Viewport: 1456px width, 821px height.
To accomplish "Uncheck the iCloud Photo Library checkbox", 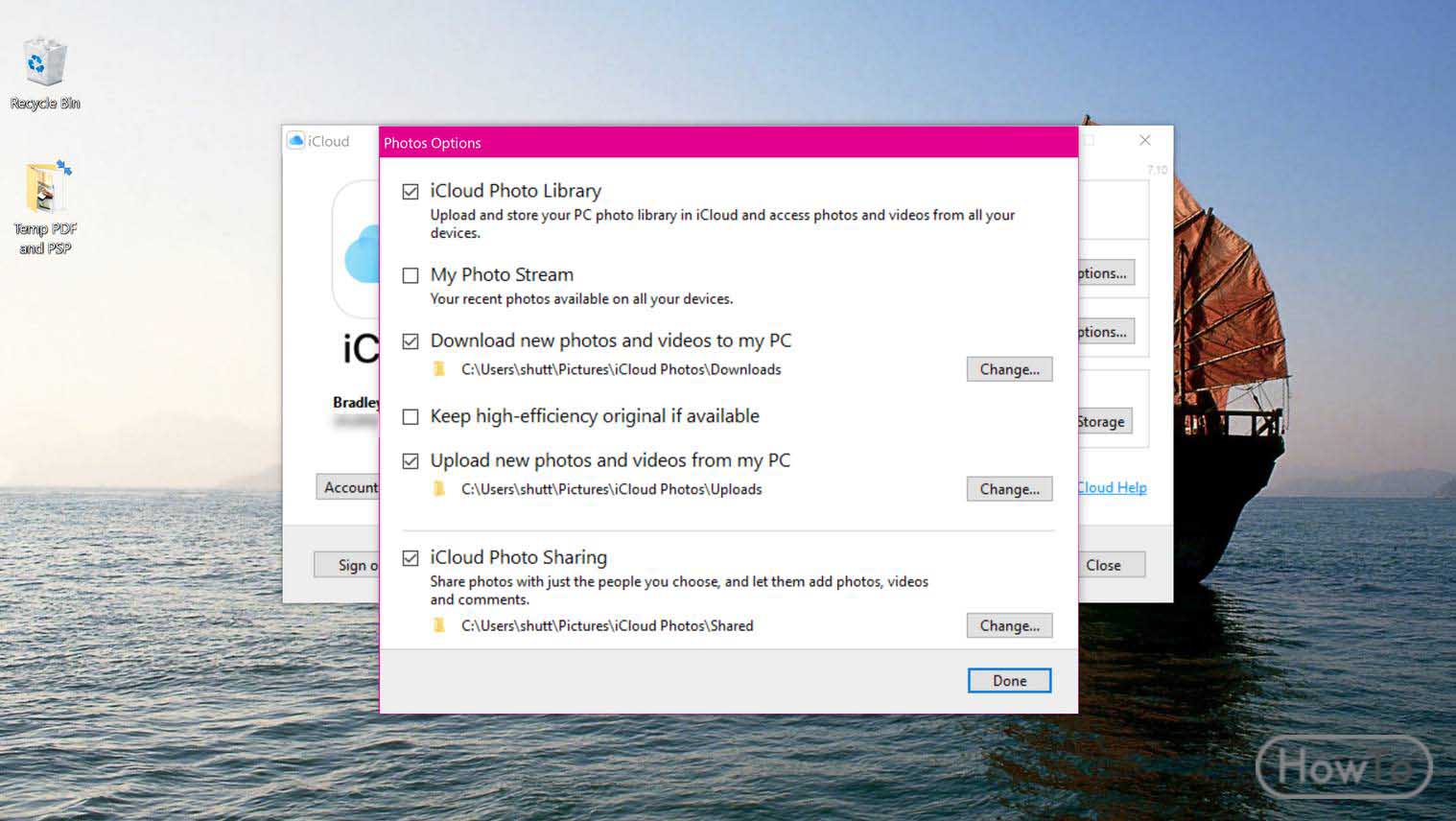I will tap(411, 192).
